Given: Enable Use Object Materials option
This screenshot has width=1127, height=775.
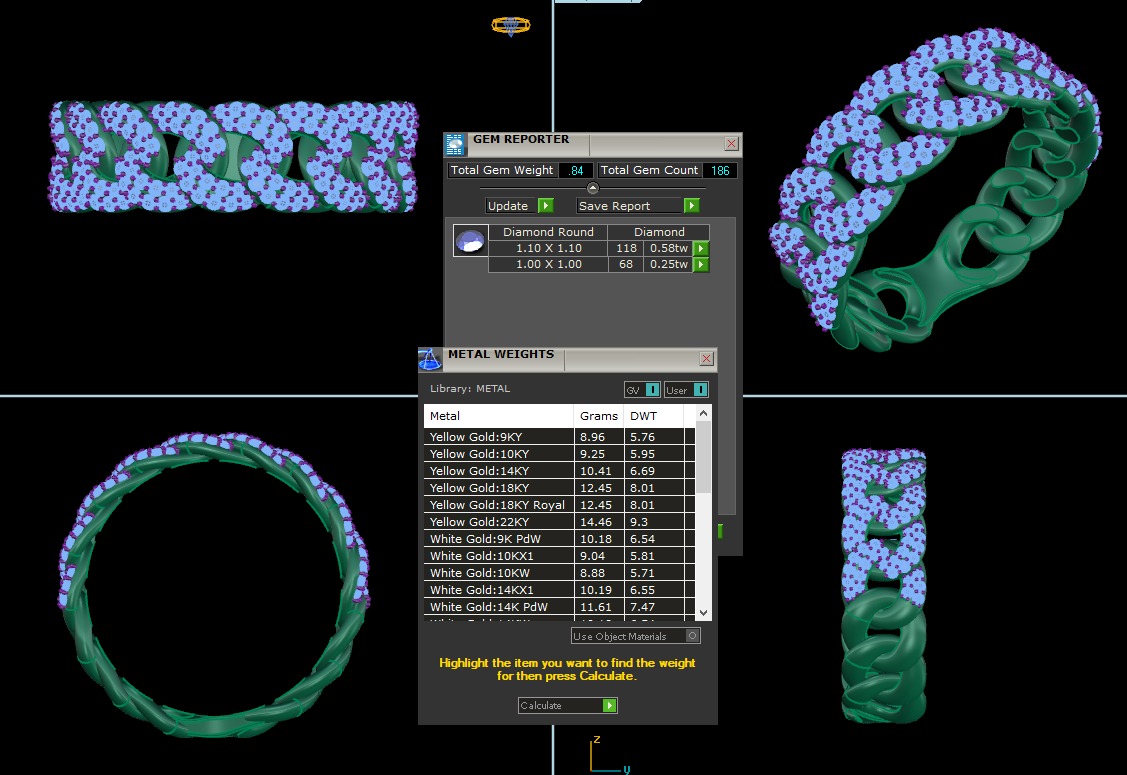Looking at the screenshot, I should pos(693,636).
